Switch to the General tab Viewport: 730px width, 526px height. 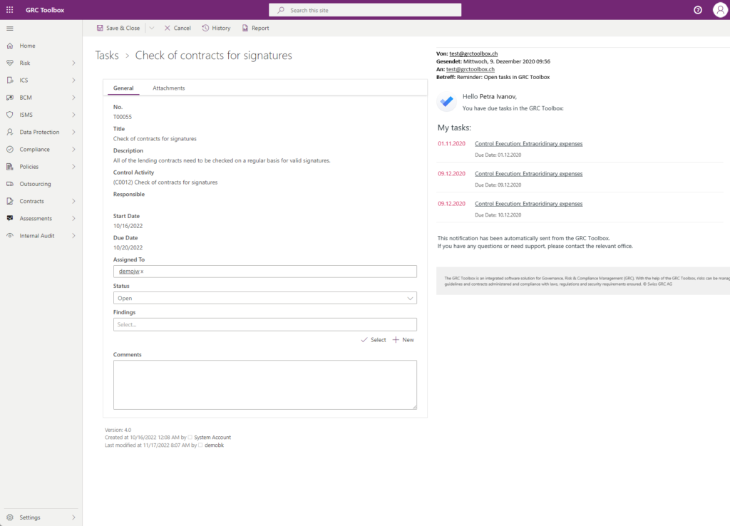(123, 88)
